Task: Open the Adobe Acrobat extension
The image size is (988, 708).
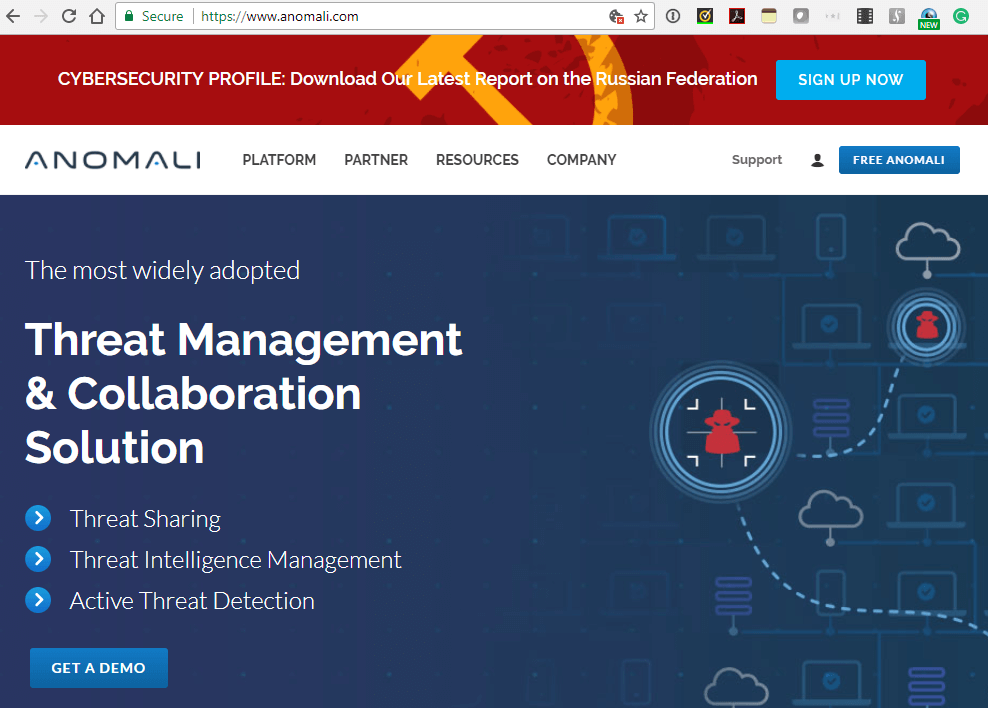Action: point(737,16)
